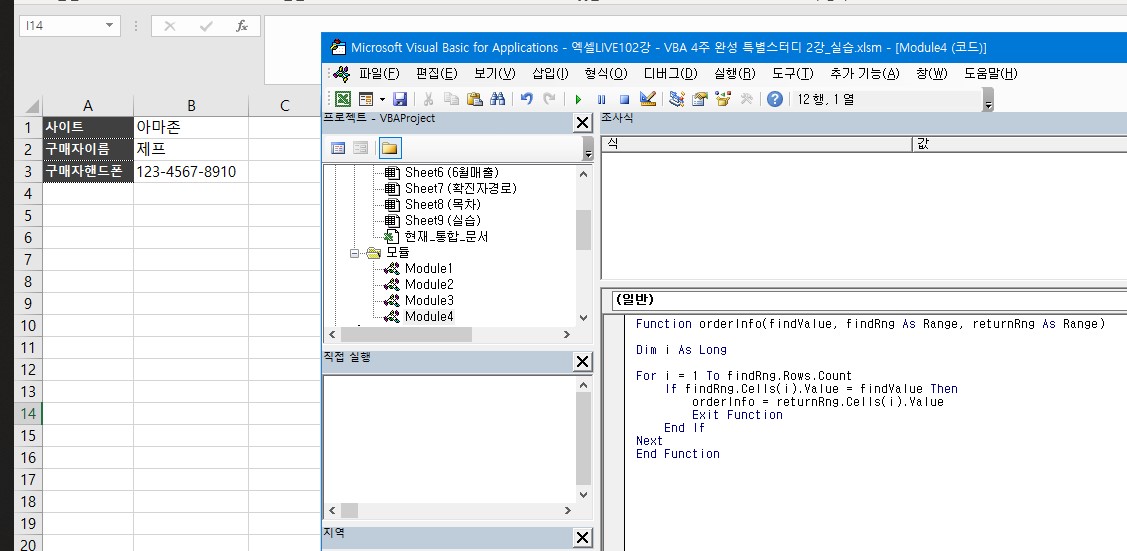Click the Reset stop icon
The width and height of the screenshot is (1127, 551).
(624, 99)
